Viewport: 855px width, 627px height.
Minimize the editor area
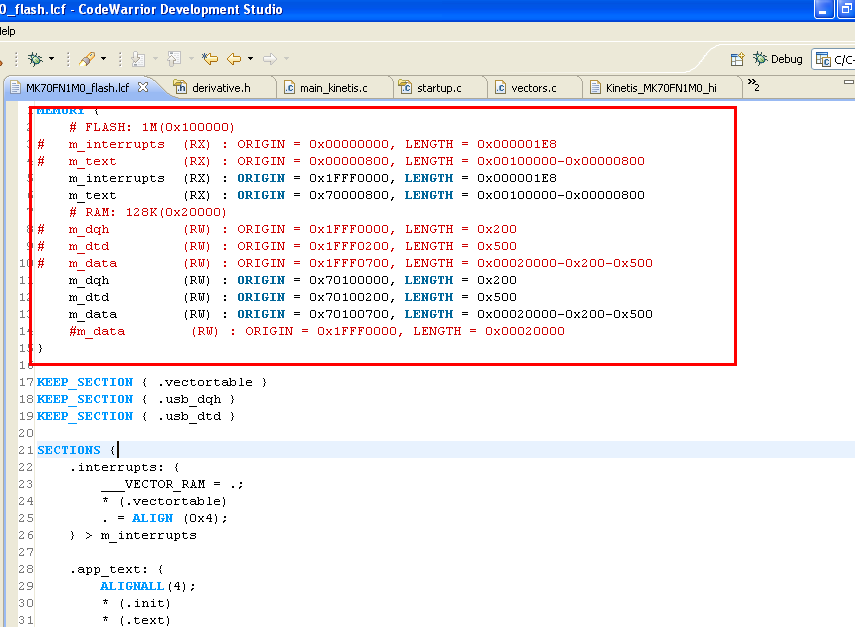coord(848,82)
